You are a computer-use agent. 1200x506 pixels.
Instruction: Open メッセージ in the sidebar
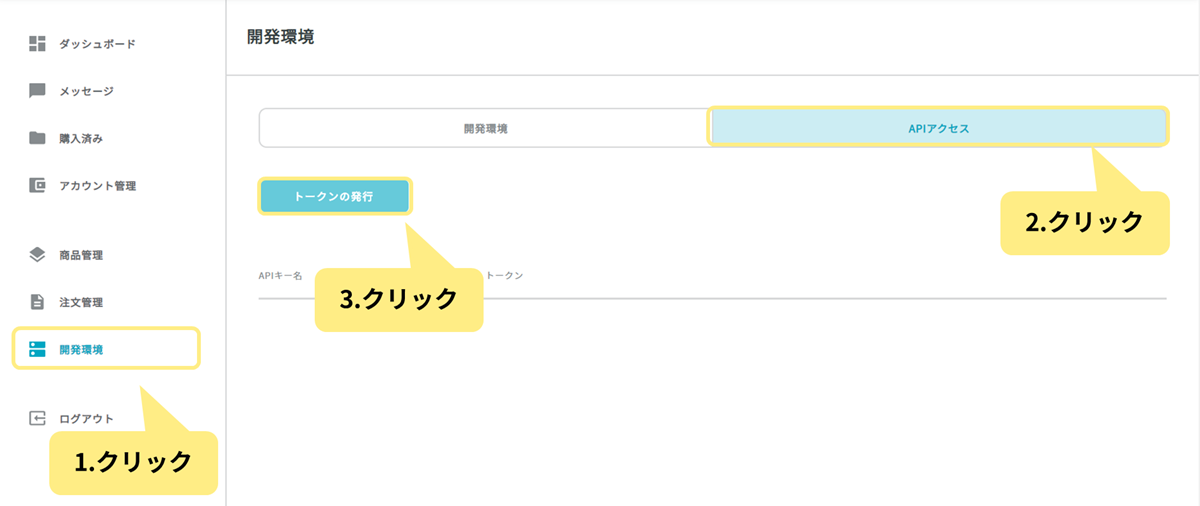[x=86, y=91]
